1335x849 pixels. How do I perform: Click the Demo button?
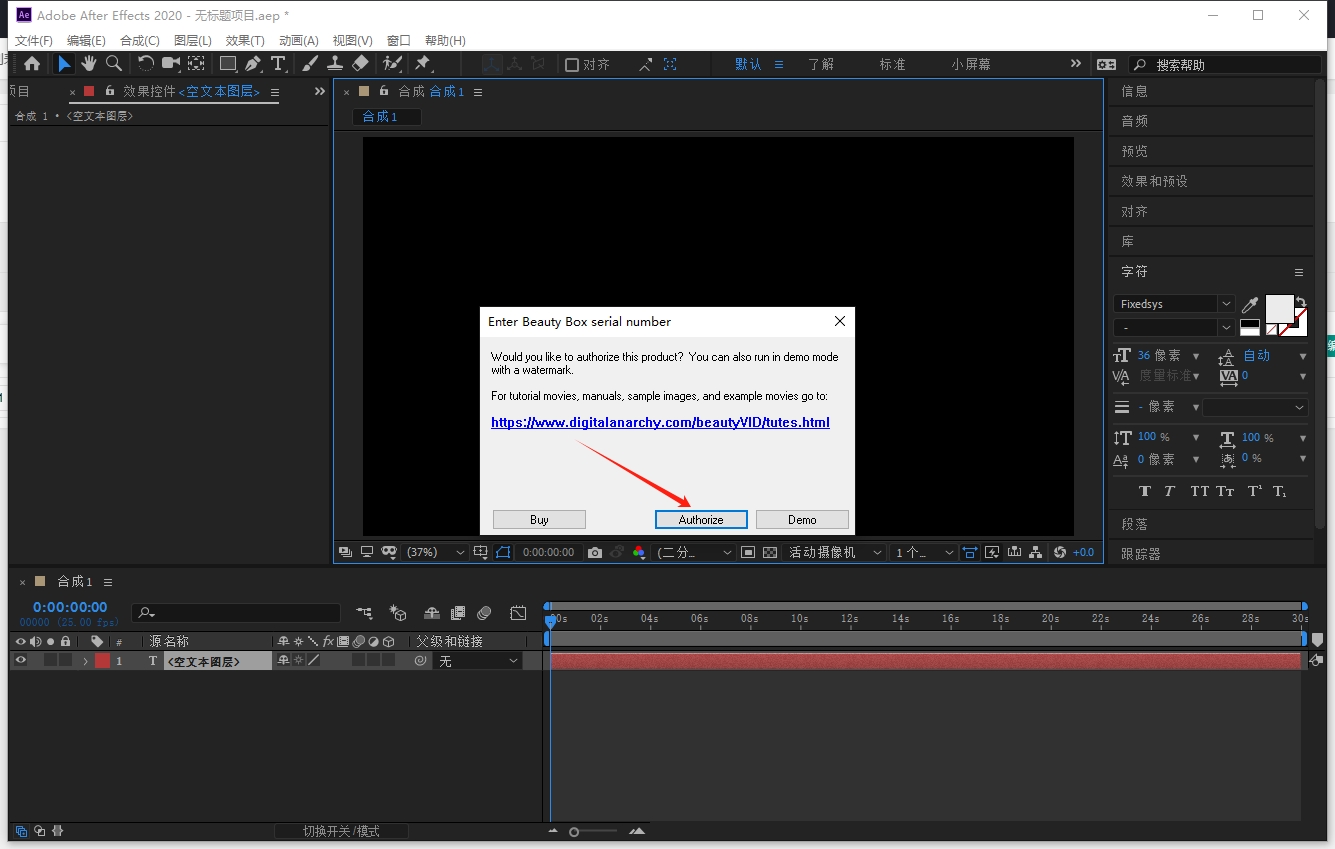[802, 519]
